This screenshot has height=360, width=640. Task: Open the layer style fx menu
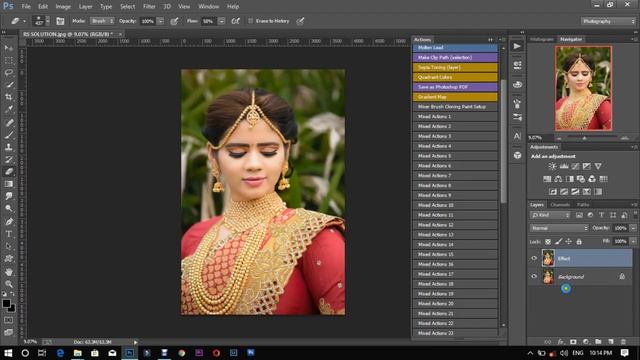tap(561, 342)
